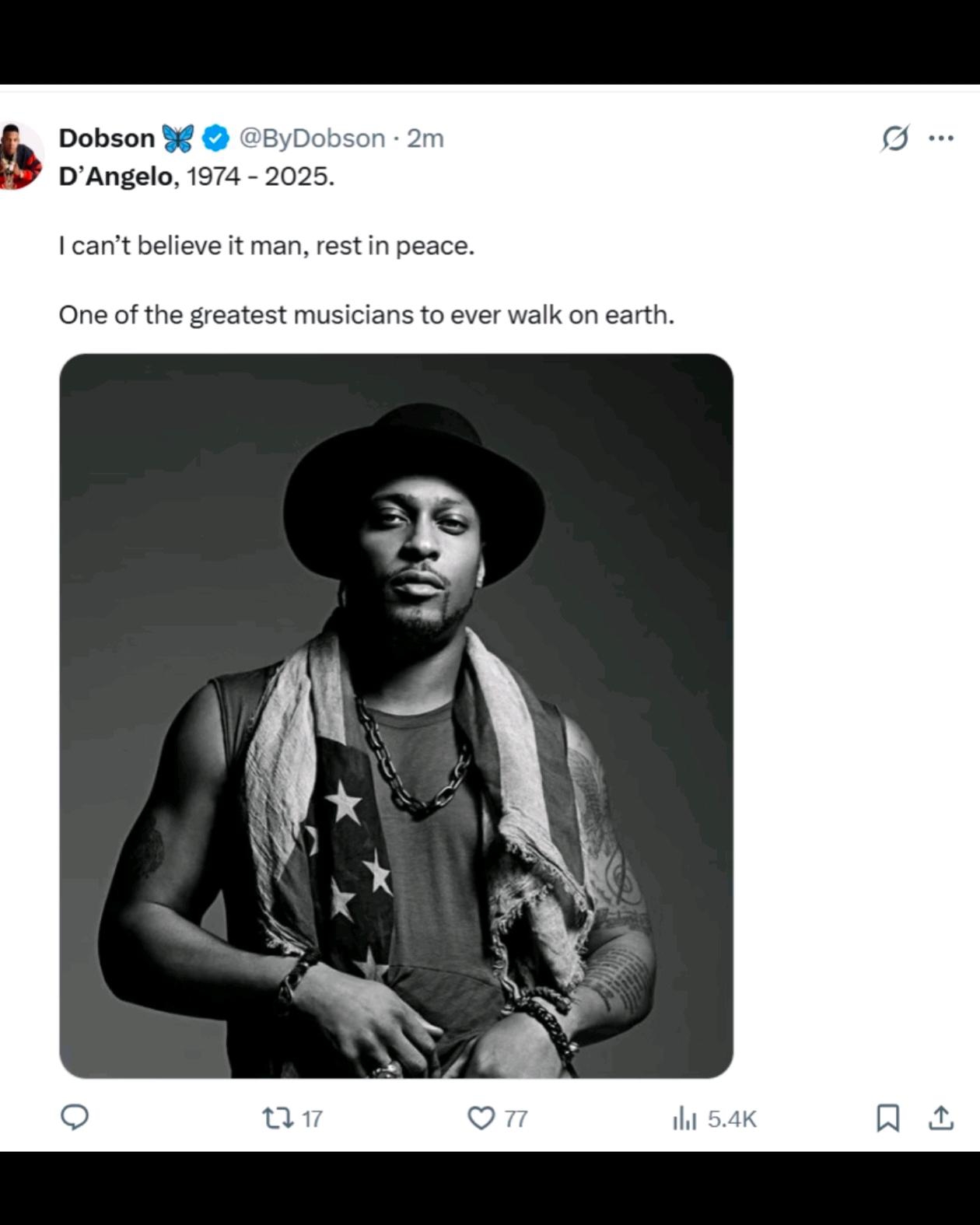Bookmark this D'Angelo tribute post
This screenshot has height=1225, width=980.
coord(887,1118)
